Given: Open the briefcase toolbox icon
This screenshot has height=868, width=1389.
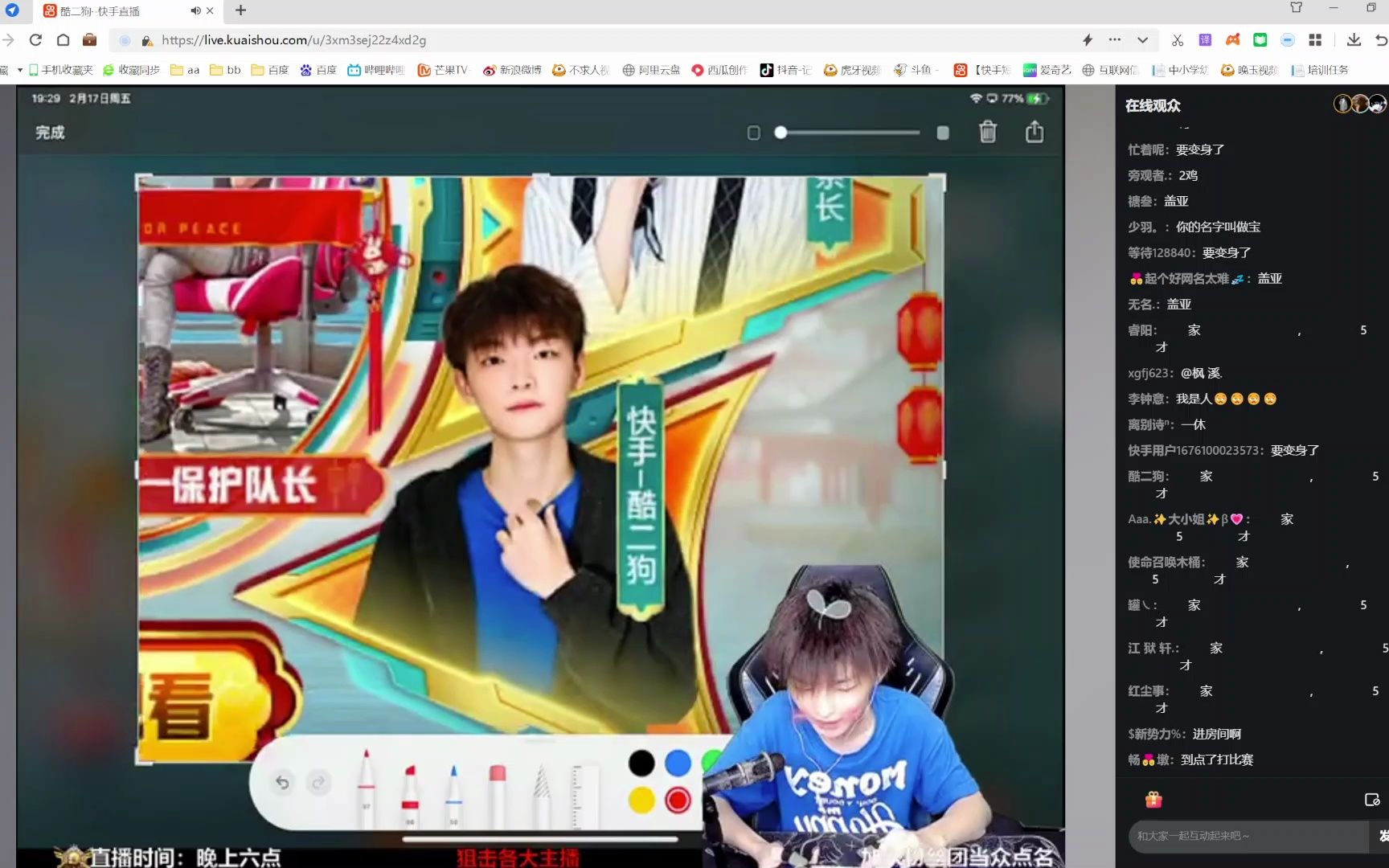Looking at the screenshot, I should (89, 40).
